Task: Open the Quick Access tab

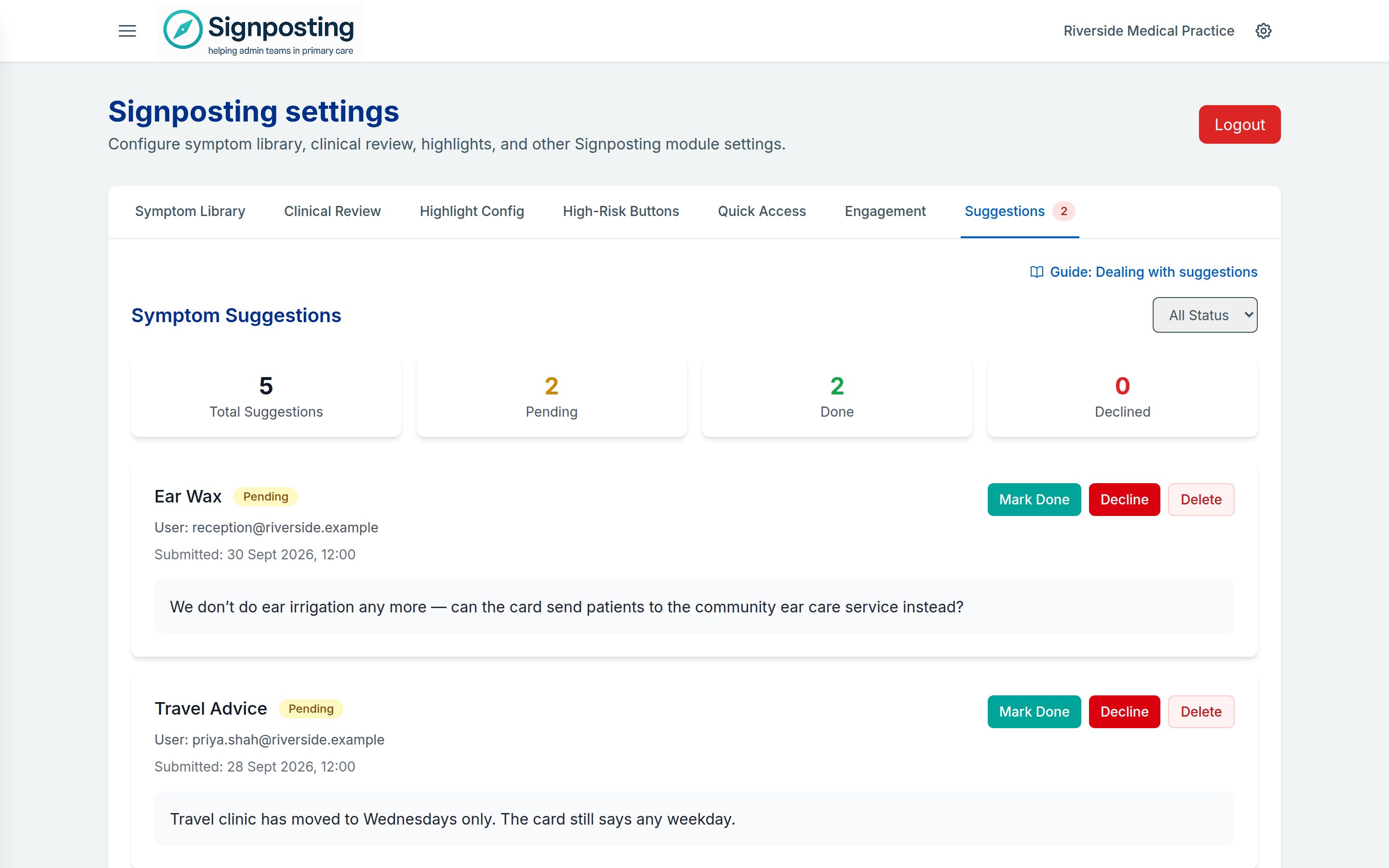Action: click(x=762, y=211)
